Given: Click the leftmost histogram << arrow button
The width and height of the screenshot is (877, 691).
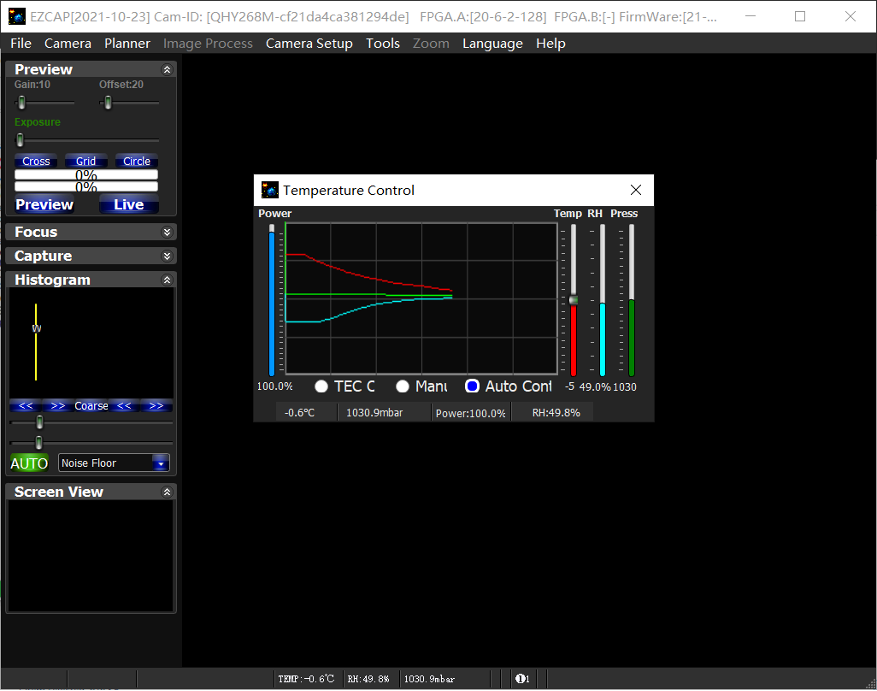Looking at the screenshot, I should pos(26,406).
